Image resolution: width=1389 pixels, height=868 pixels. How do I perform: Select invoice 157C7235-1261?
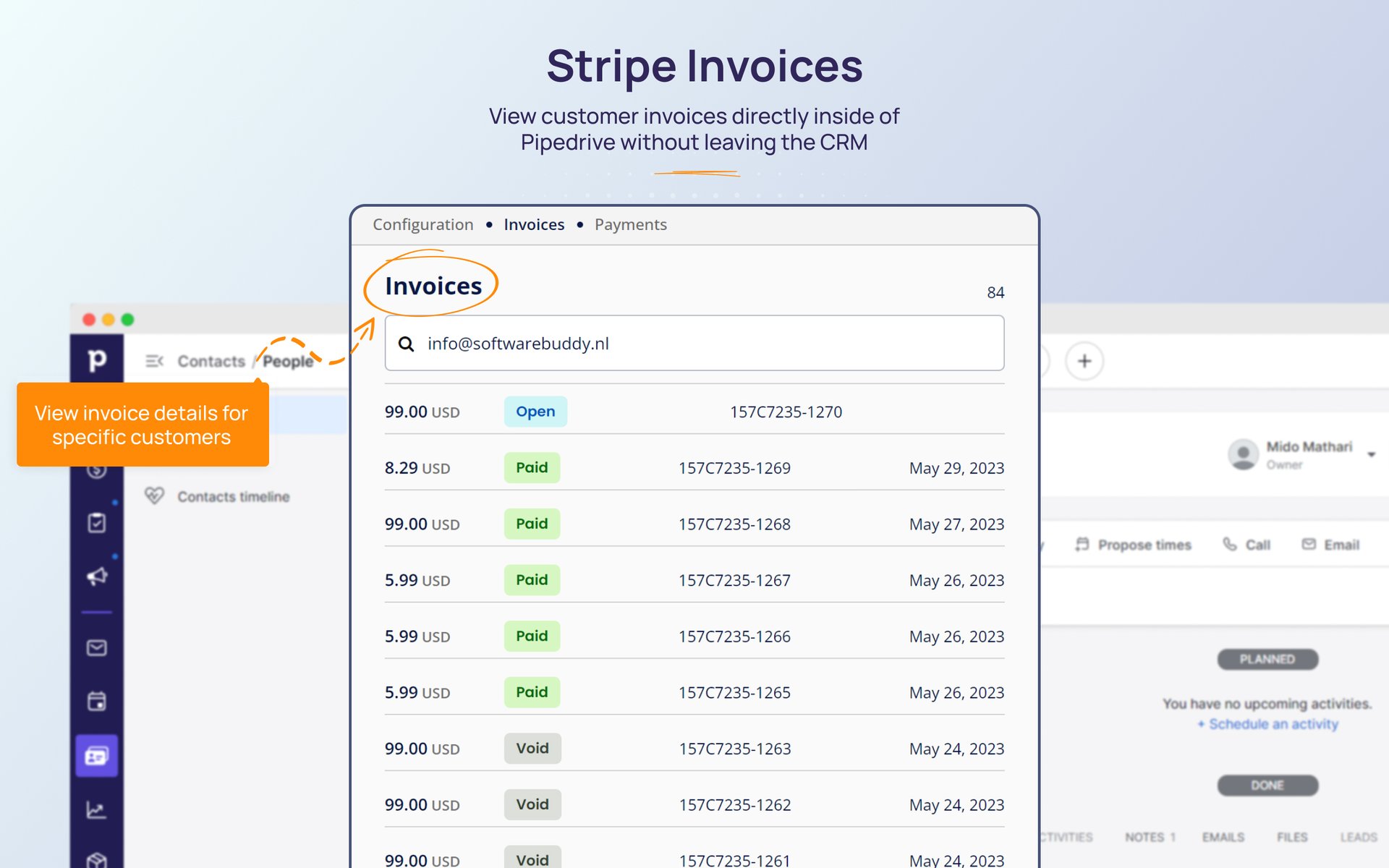pyautogui.click(x=734, y=860)
